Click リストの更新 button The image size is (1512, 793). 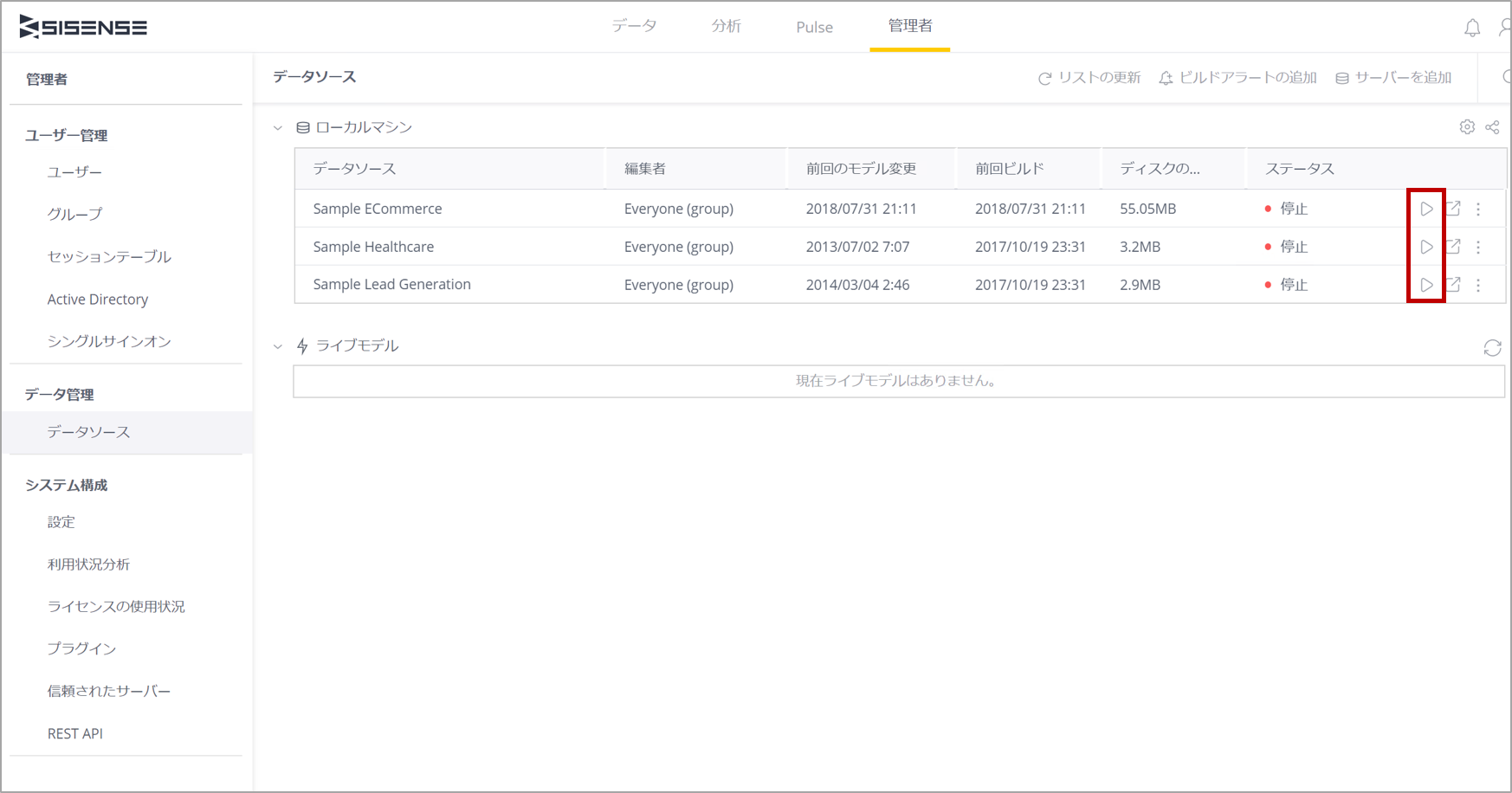pyautogui.click(x=1089, y=78)
